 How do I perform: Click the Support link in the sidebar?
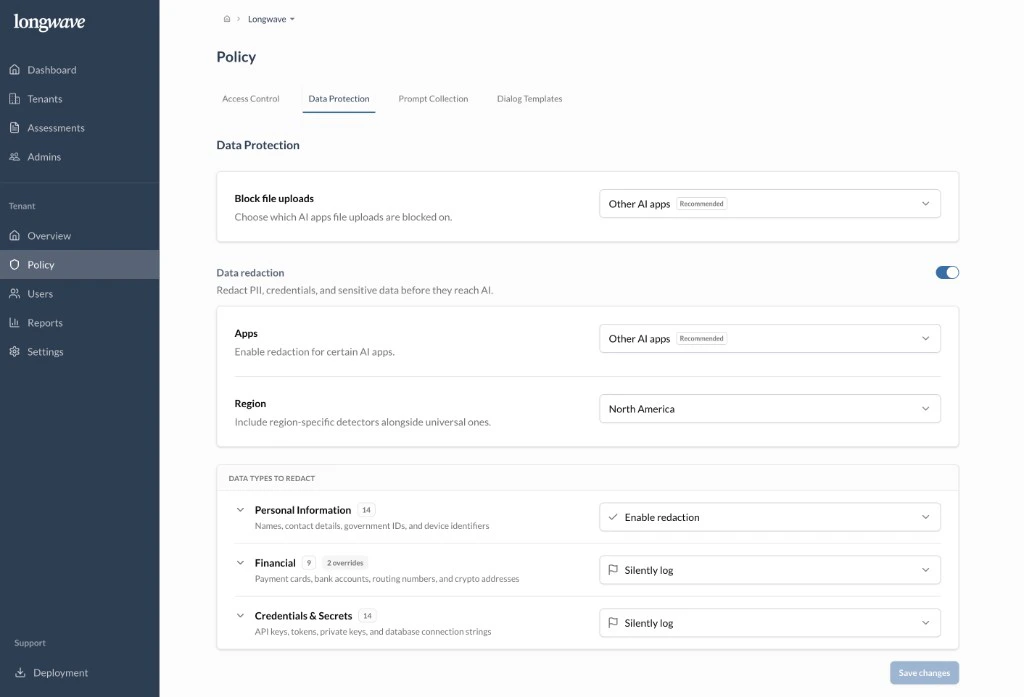coord(29,643)
